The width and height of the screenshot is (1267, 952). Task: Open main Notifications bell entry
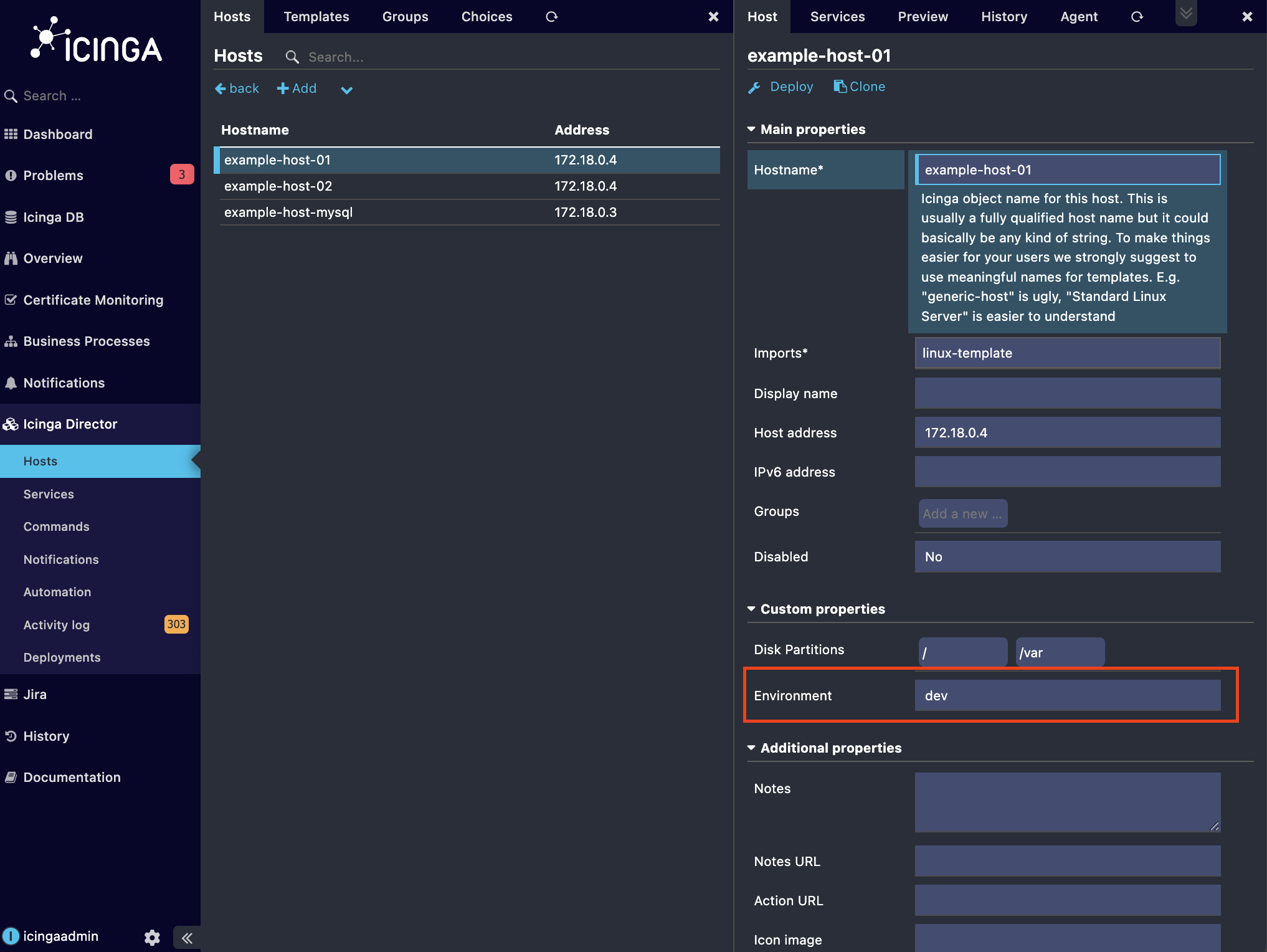[64, 383]
